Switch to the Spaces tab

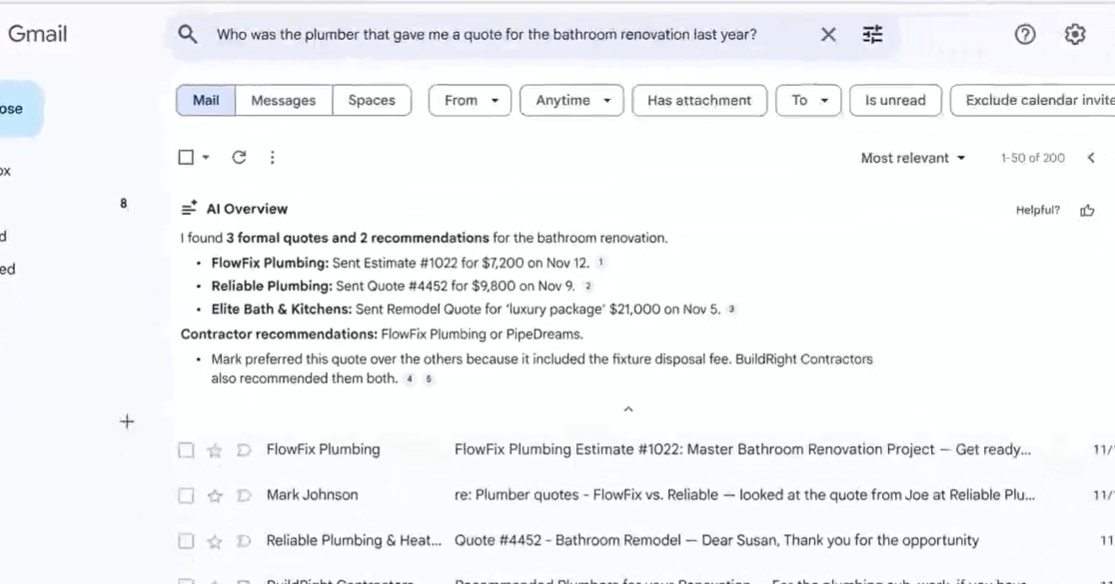(371, 100)
